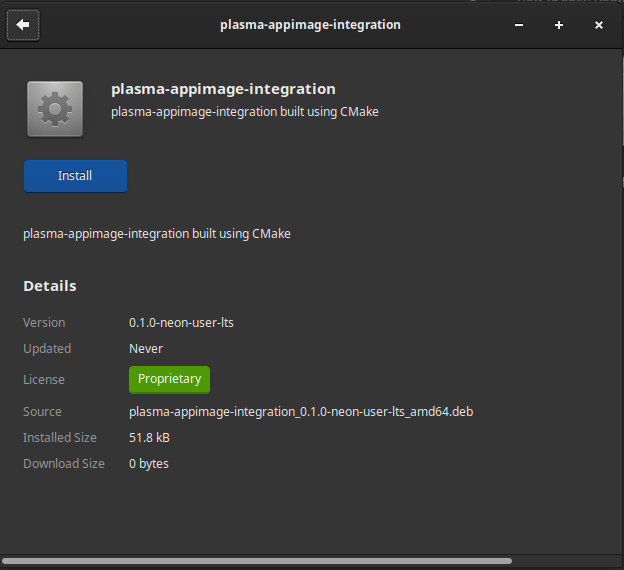Open the Proprietary license badge
Screen dimensions: 624x570
tap(169, 379)
